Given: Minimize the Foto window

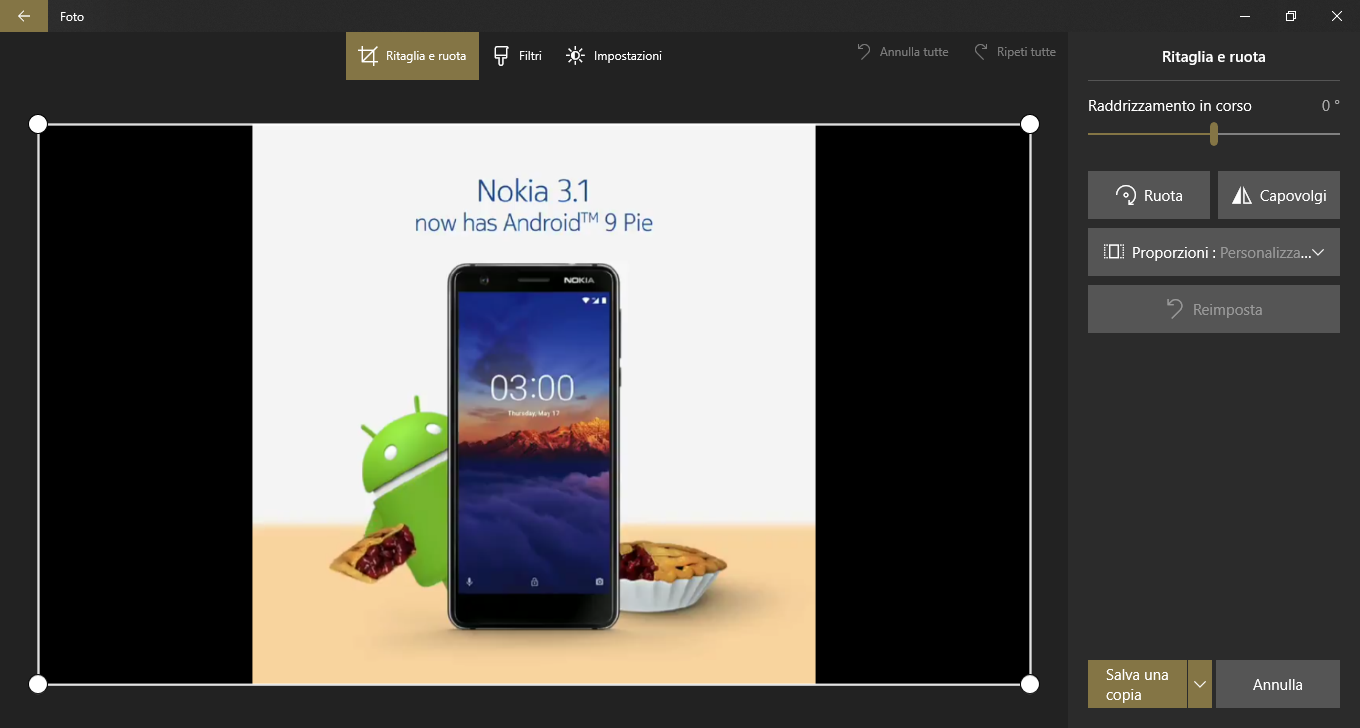Looking at the screenshot, I should tap(1246, 16).
